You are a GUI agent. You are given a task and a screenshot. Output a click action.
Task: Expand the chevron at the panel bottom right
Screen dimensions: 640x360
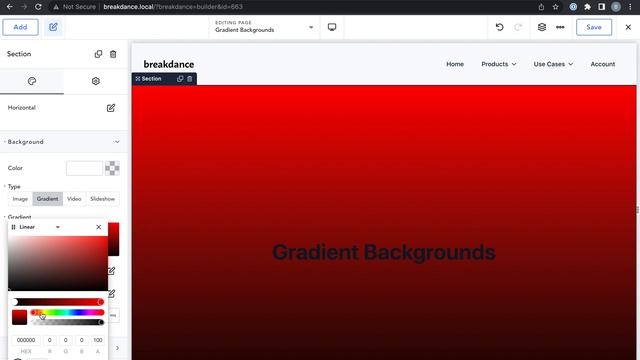[x=118, y=348]
